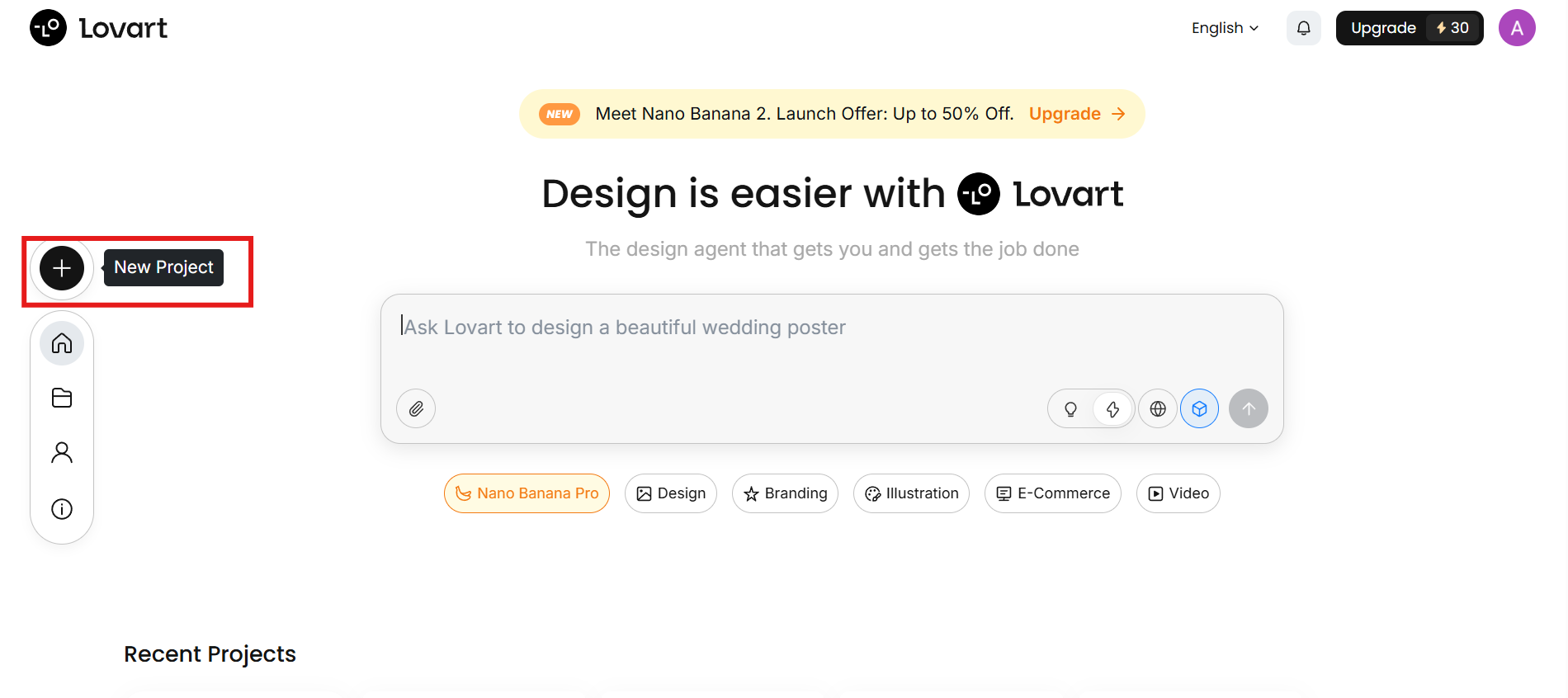Image resolution: width=1568 pixels, height=698 pixels.
Task: Click the send arrow button
Action: coord(1249,408)
